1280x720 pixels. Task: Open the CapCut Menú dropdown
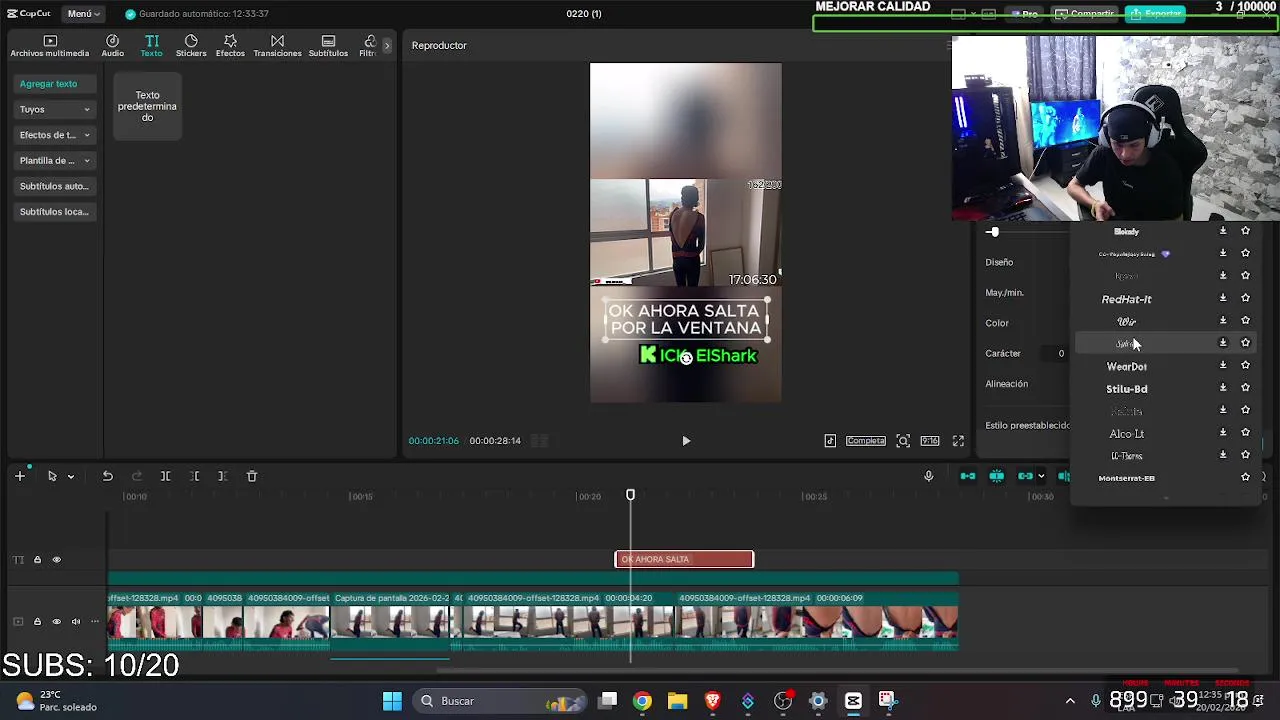click(83, 14)
